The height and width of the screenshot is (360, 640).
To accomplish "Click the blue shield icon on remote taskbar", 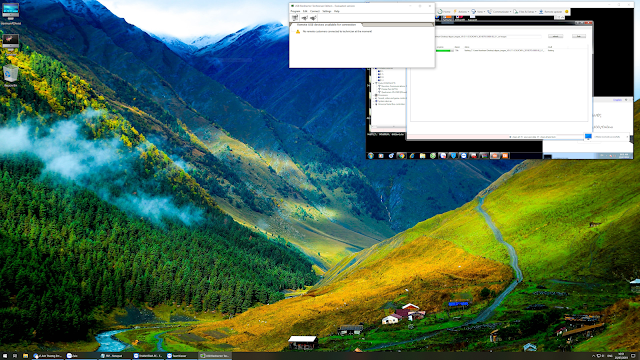I will click(x=453, y=156).
